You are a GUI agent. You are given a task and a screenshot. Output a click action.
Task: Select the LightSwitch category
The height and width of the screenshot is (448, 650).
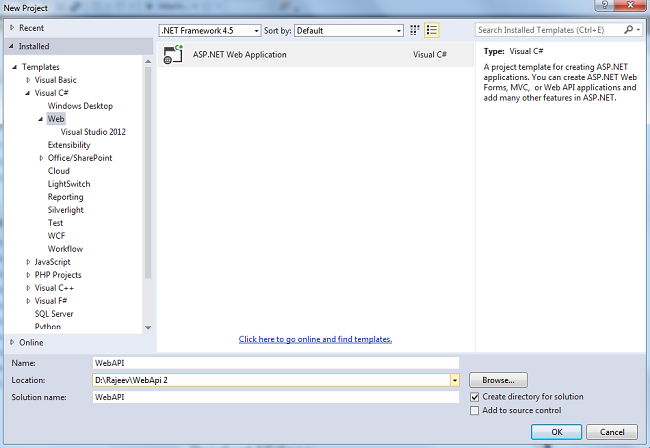69,184
